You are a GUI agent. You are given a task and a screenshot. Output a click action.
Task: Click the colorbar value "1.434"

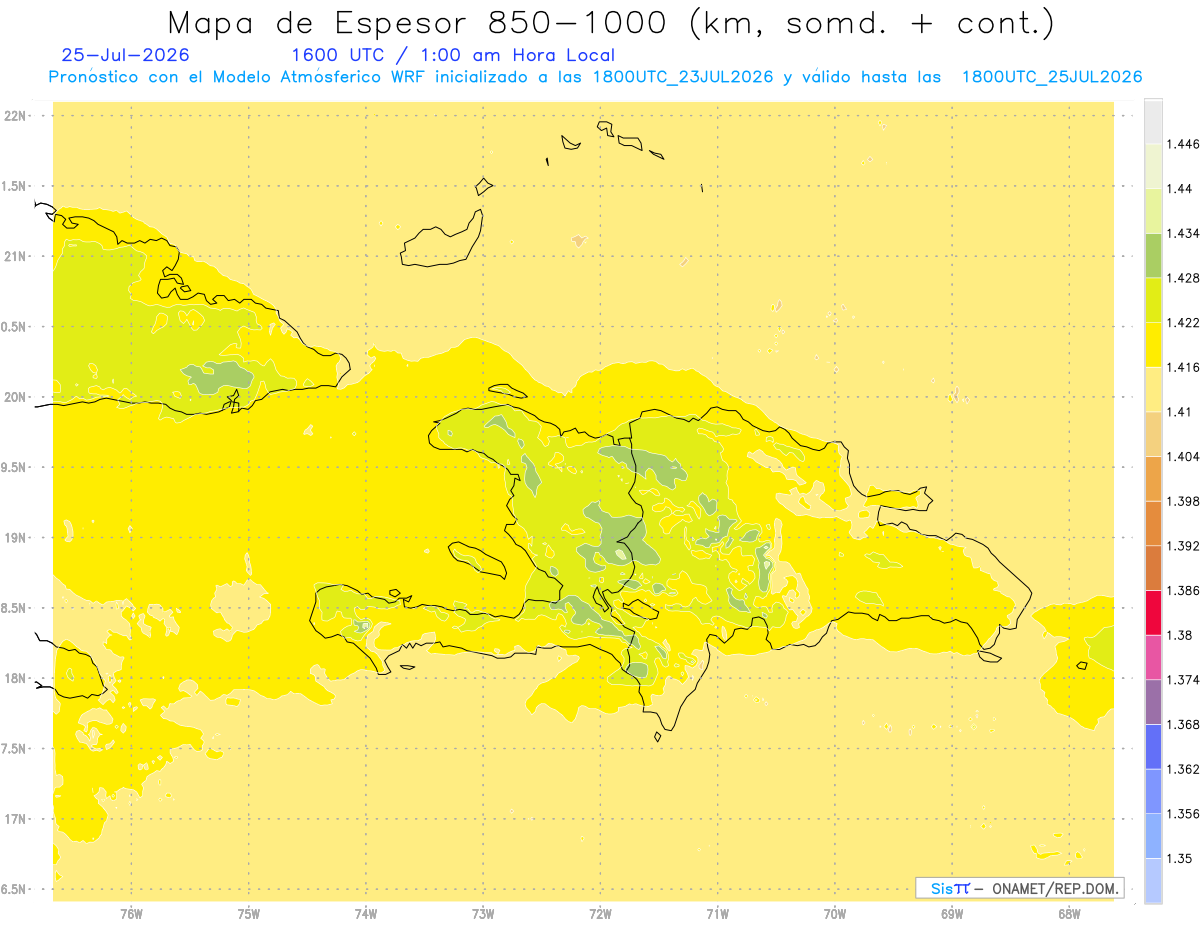click(x=1183, y=233)
